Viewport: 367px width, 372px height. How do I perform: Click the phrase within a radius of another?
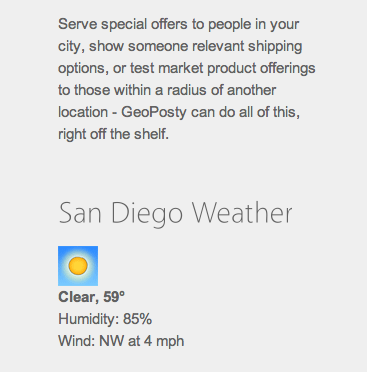pyautogui.click(x=195, y=90)
